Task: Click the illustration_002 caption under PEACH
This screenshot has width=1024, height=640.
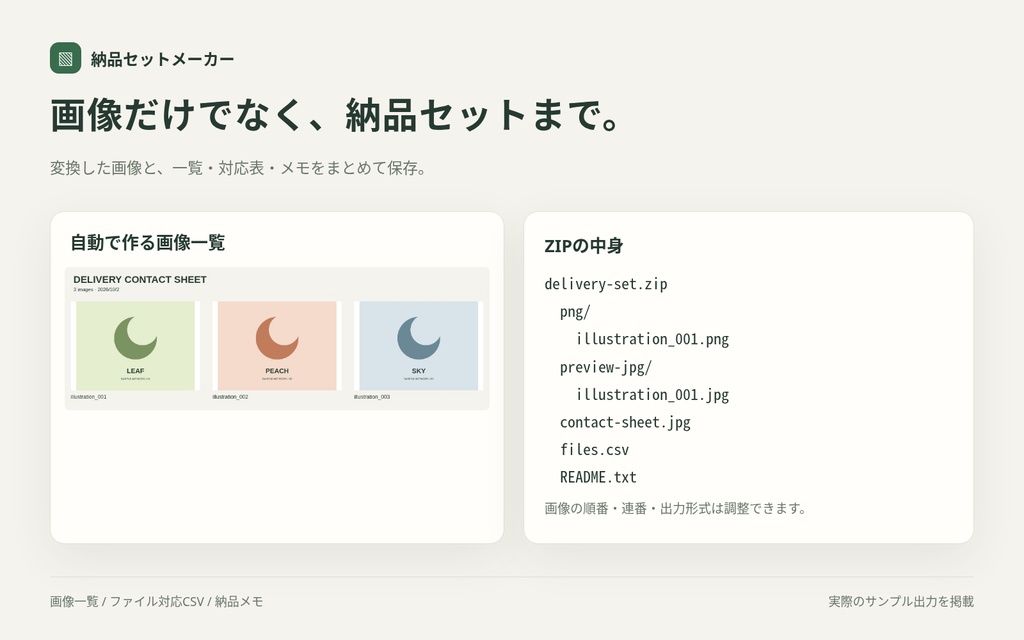Action: click(231, 397)
